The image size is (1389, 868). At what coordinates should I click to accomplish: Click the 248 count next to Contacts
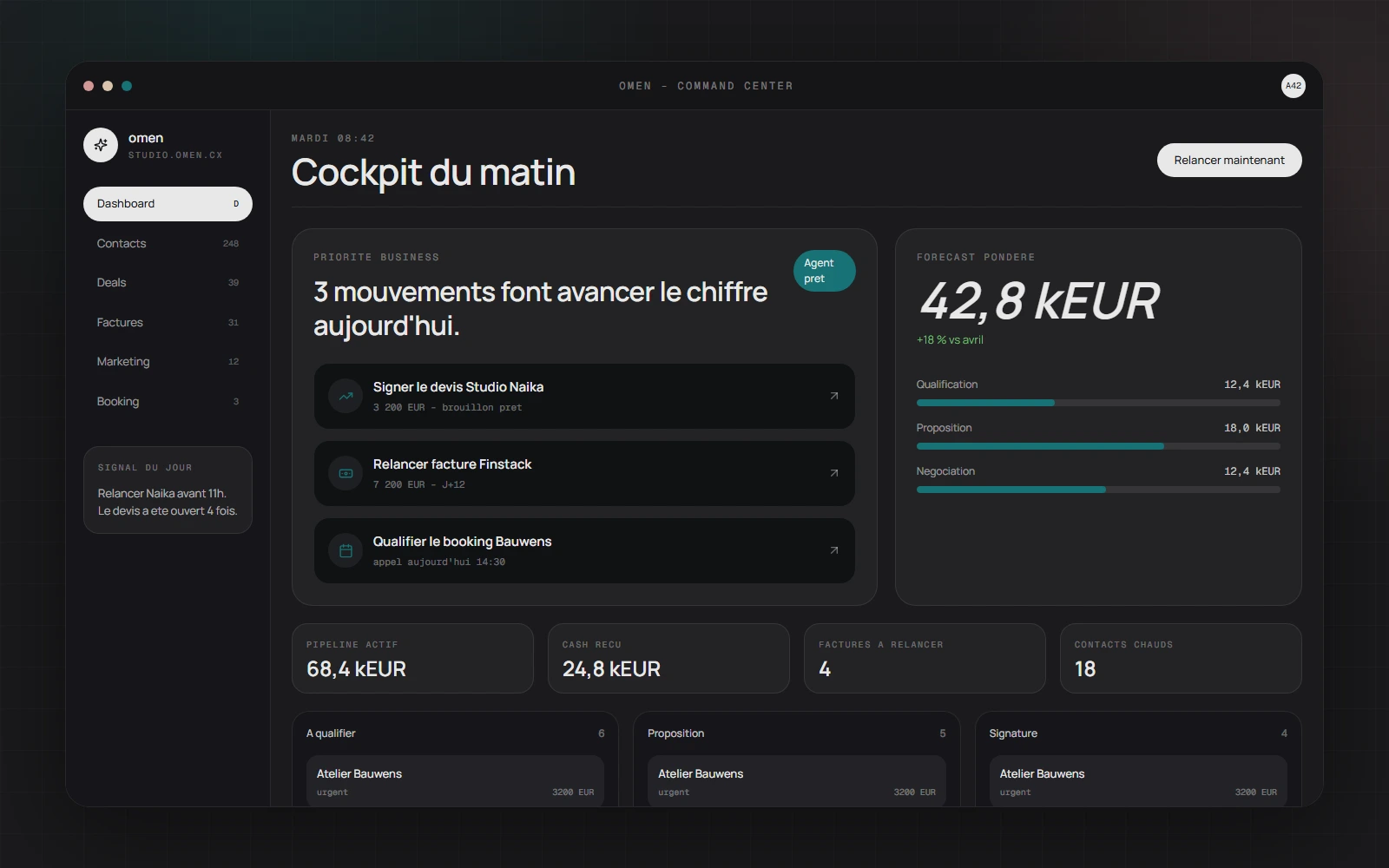point(231,243)
